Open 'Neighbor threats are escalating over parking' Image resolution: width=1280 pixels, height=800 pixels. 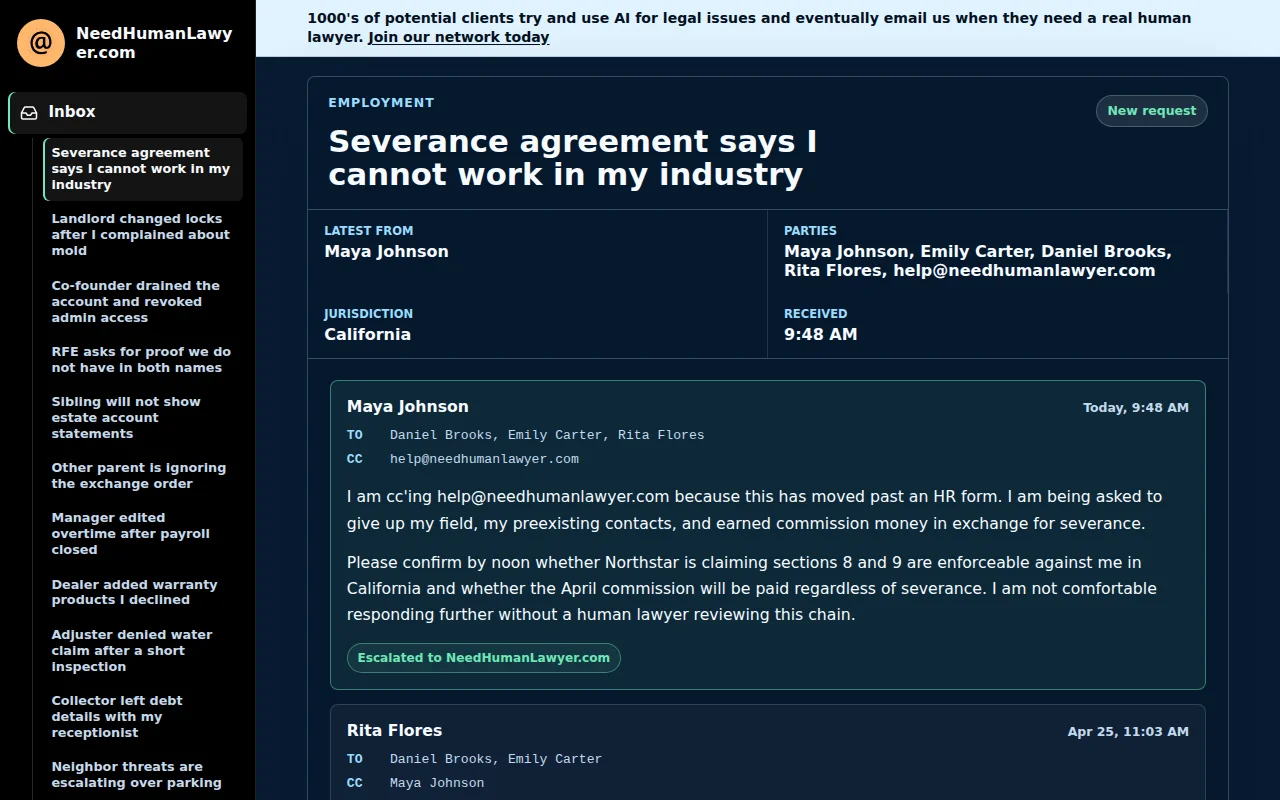[x=143, y=775]
